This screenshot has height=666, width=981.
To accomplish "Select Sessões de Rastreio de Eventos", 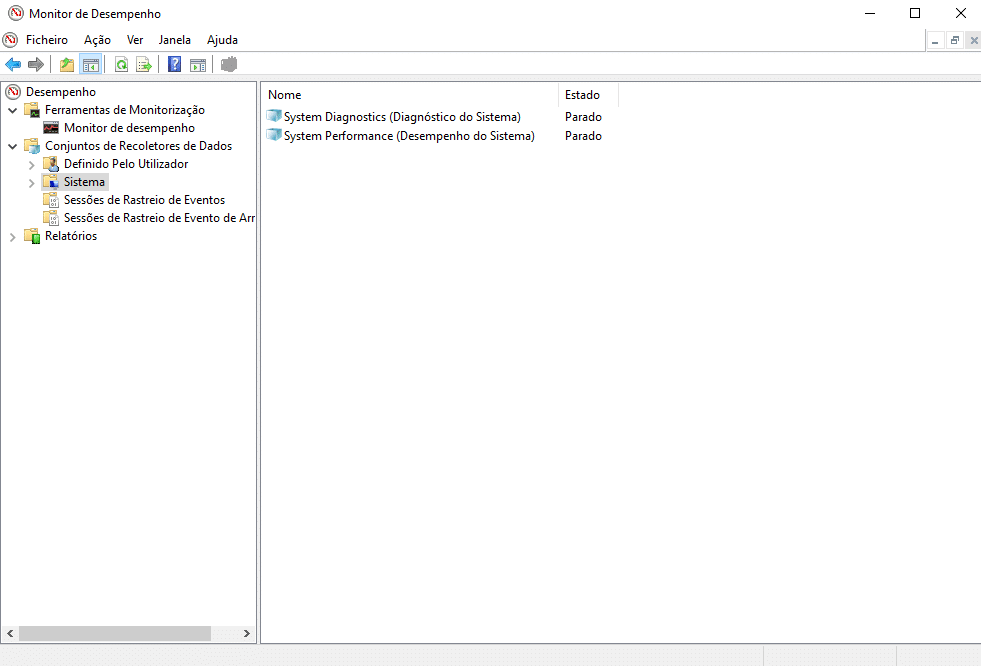I will [x=143, y=200].
